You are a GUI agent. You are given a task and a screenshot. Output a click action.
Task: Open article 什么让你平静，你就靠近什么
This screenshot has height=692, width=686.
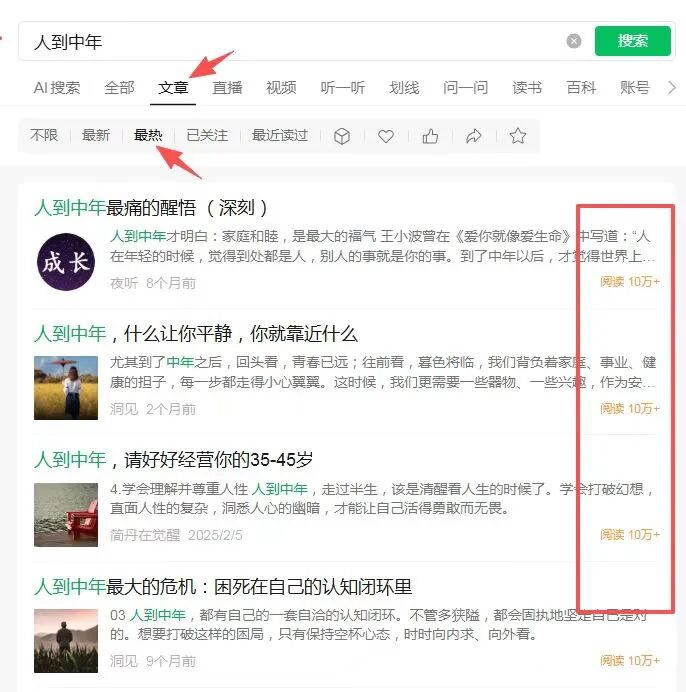(x=196, y=334)
